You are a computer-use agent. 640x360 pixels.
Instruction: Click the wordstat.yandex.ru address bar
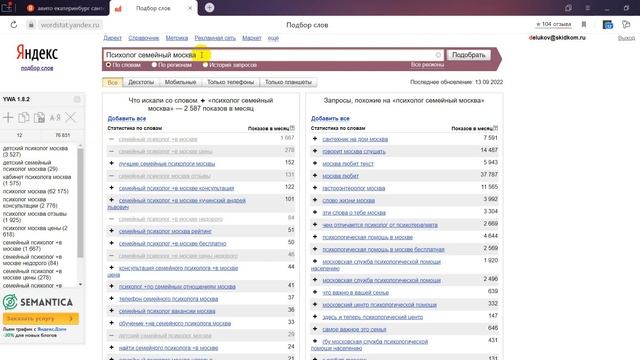(70, 25)
